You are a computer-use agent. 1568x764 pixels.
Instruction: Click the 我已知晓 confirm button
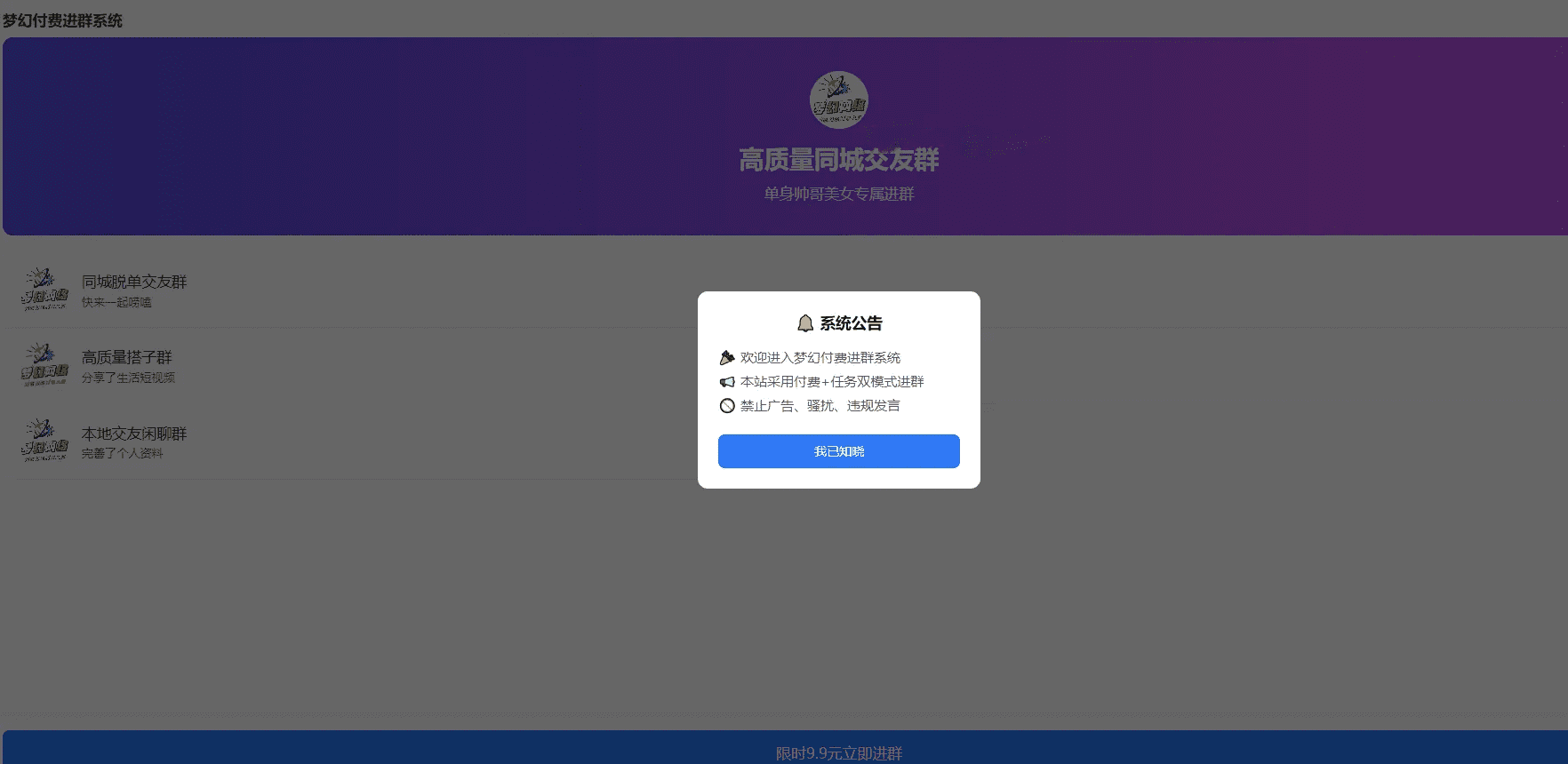(838, 451)
